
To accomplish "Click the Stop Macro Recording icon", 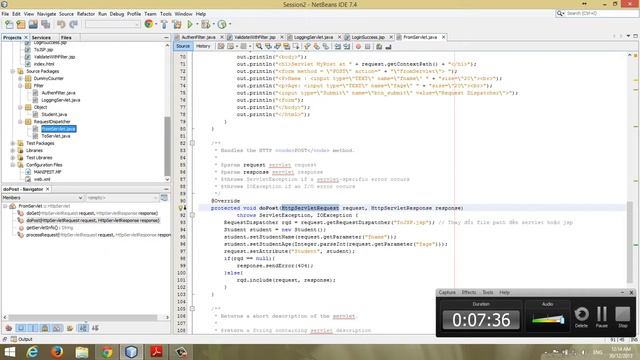I will (367, 47).
